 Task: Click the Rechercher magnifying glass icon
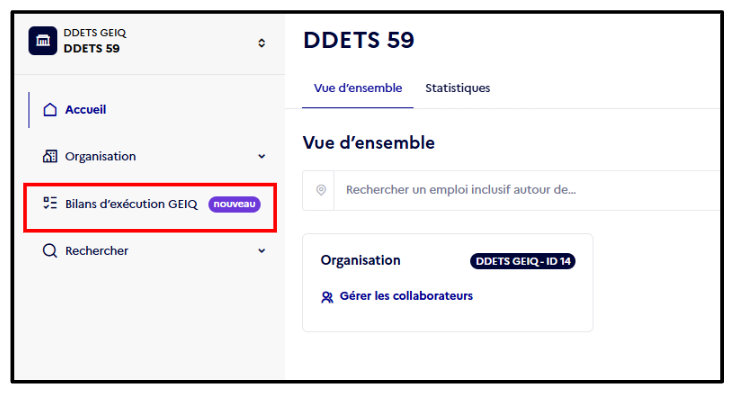point(50,251)
